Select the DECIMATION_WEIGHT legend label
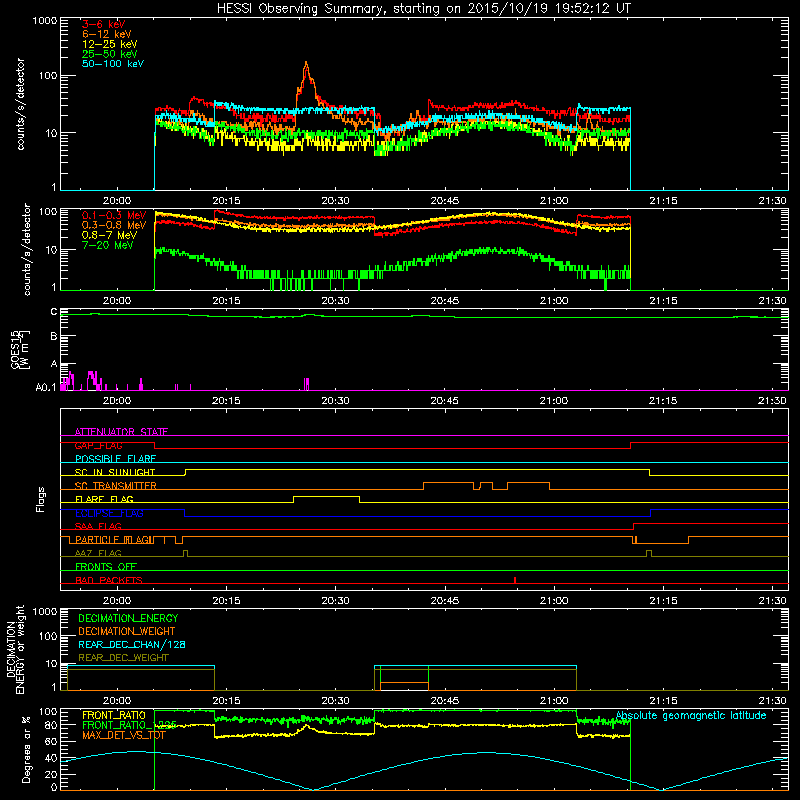This screenshot has height=800, width=800. pos(127,631)
